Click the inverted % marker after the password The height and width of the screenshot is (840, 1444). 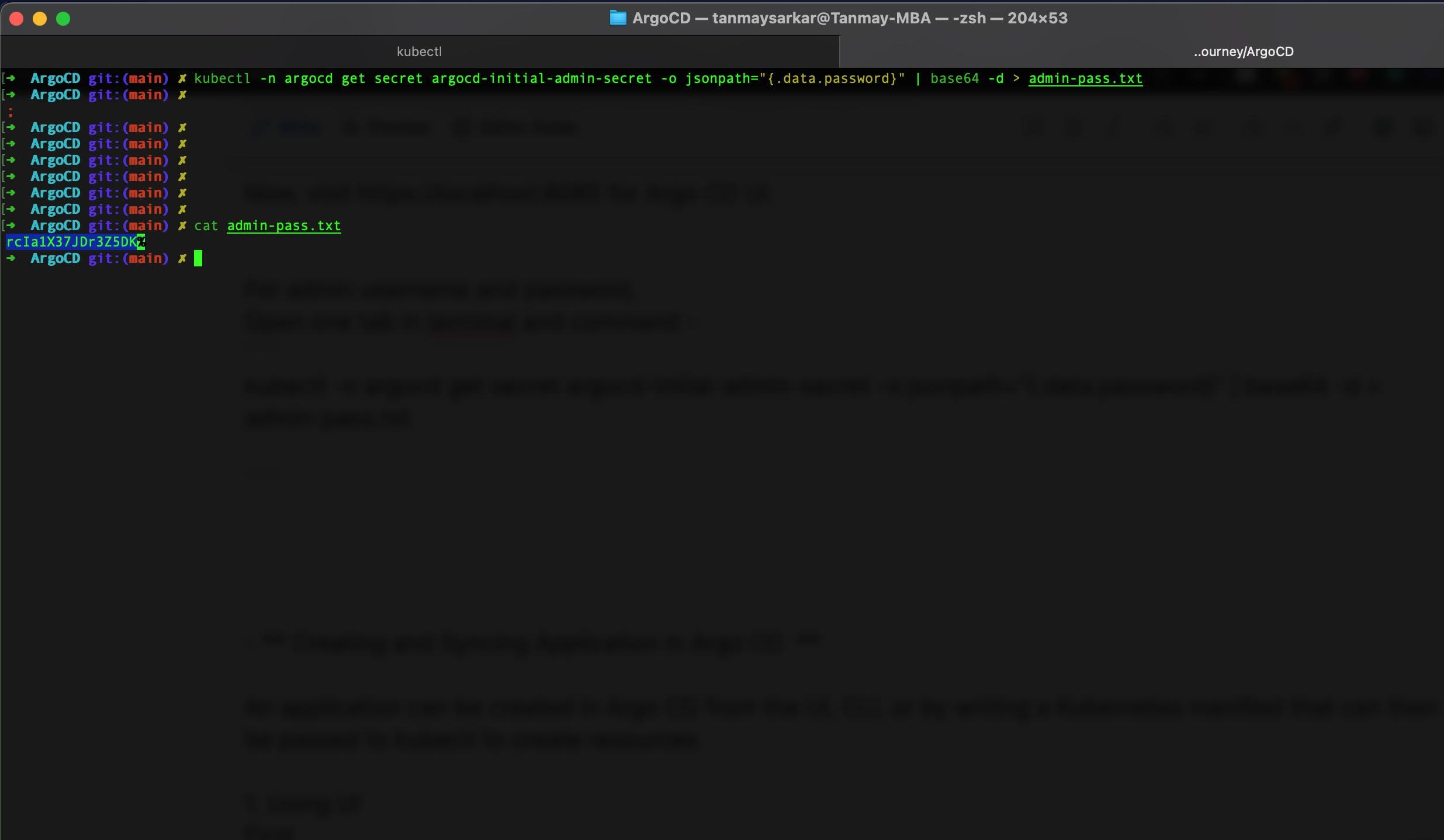tap(141, 242)
